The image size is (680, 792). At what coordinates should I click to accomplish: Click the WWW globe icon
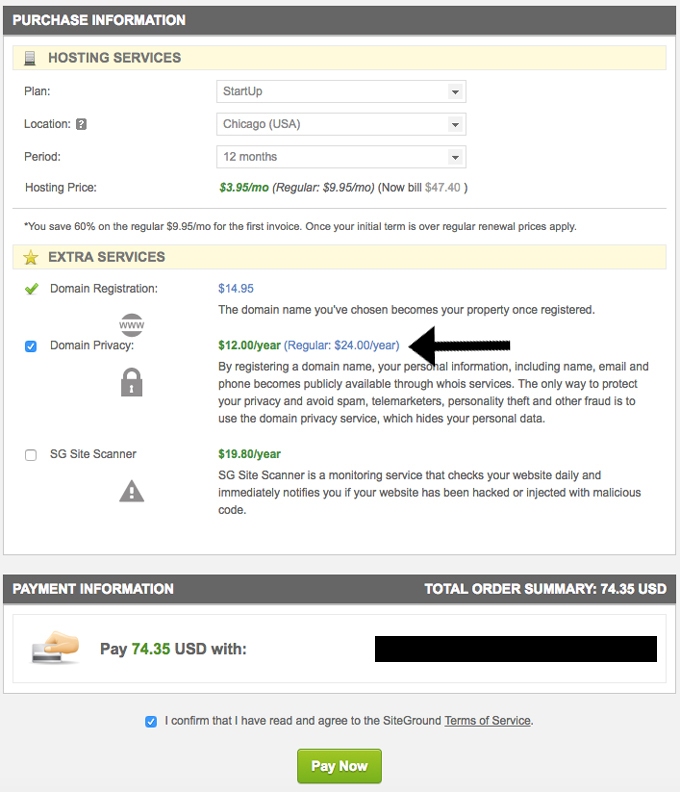pyautogui.click(x=131, y=324)
